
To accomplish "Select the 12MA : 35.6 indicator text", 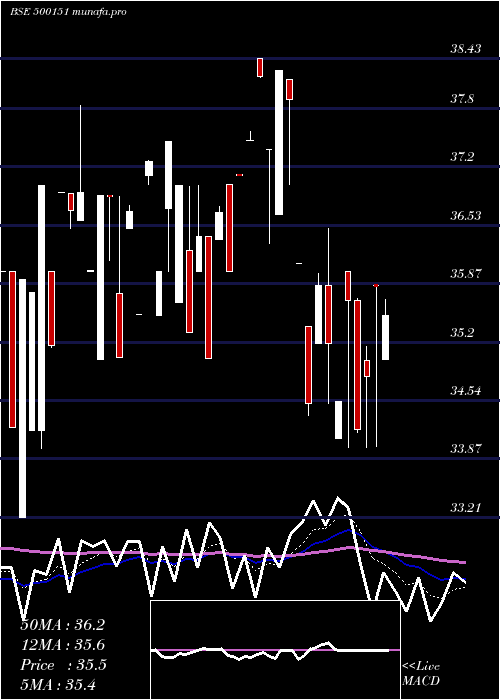I will tap(63, 645).
